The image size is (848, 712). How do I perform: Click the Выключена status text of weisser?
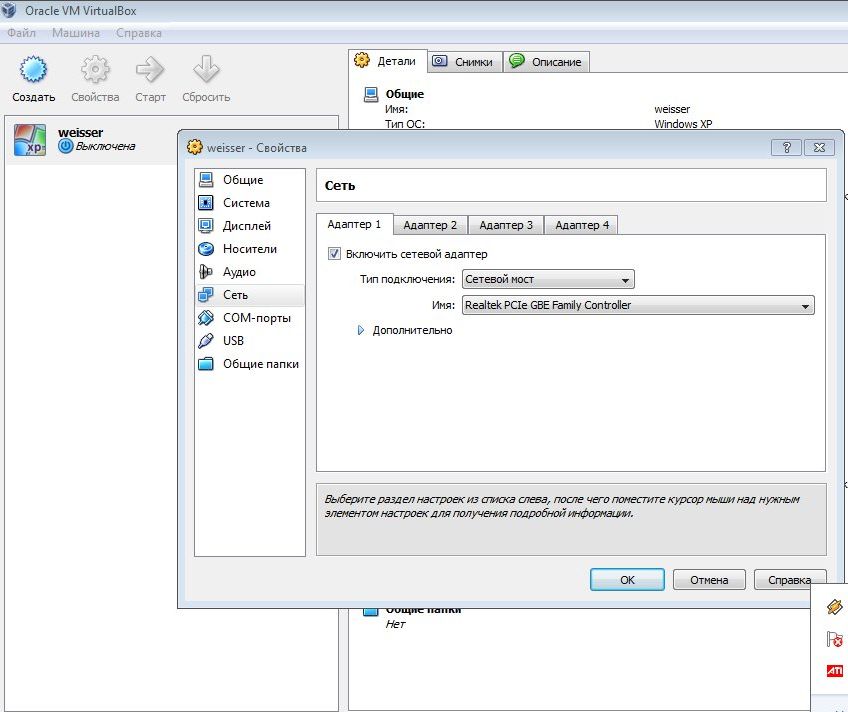105,146
